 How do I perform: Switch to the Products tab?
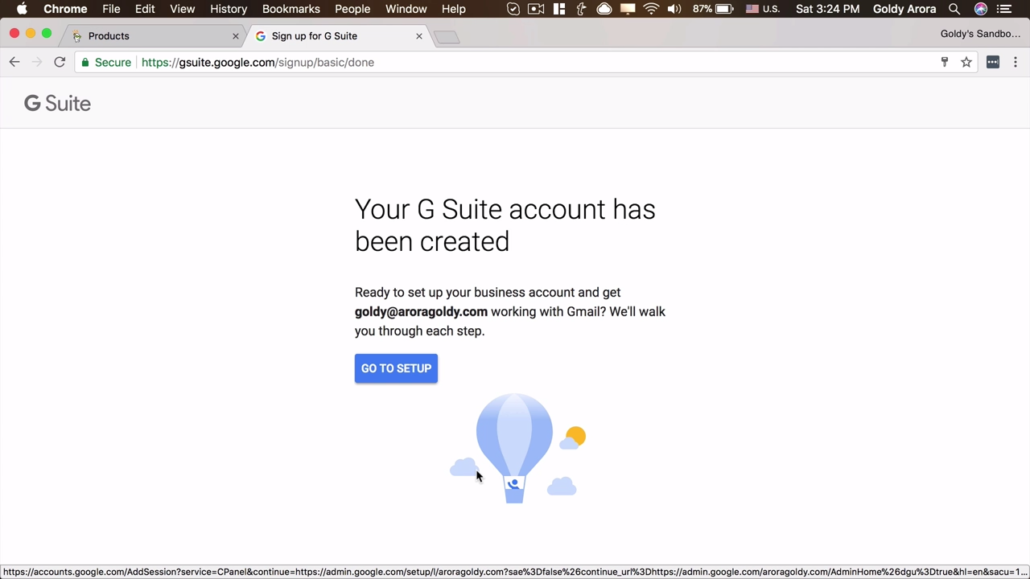tap(152, 36)
